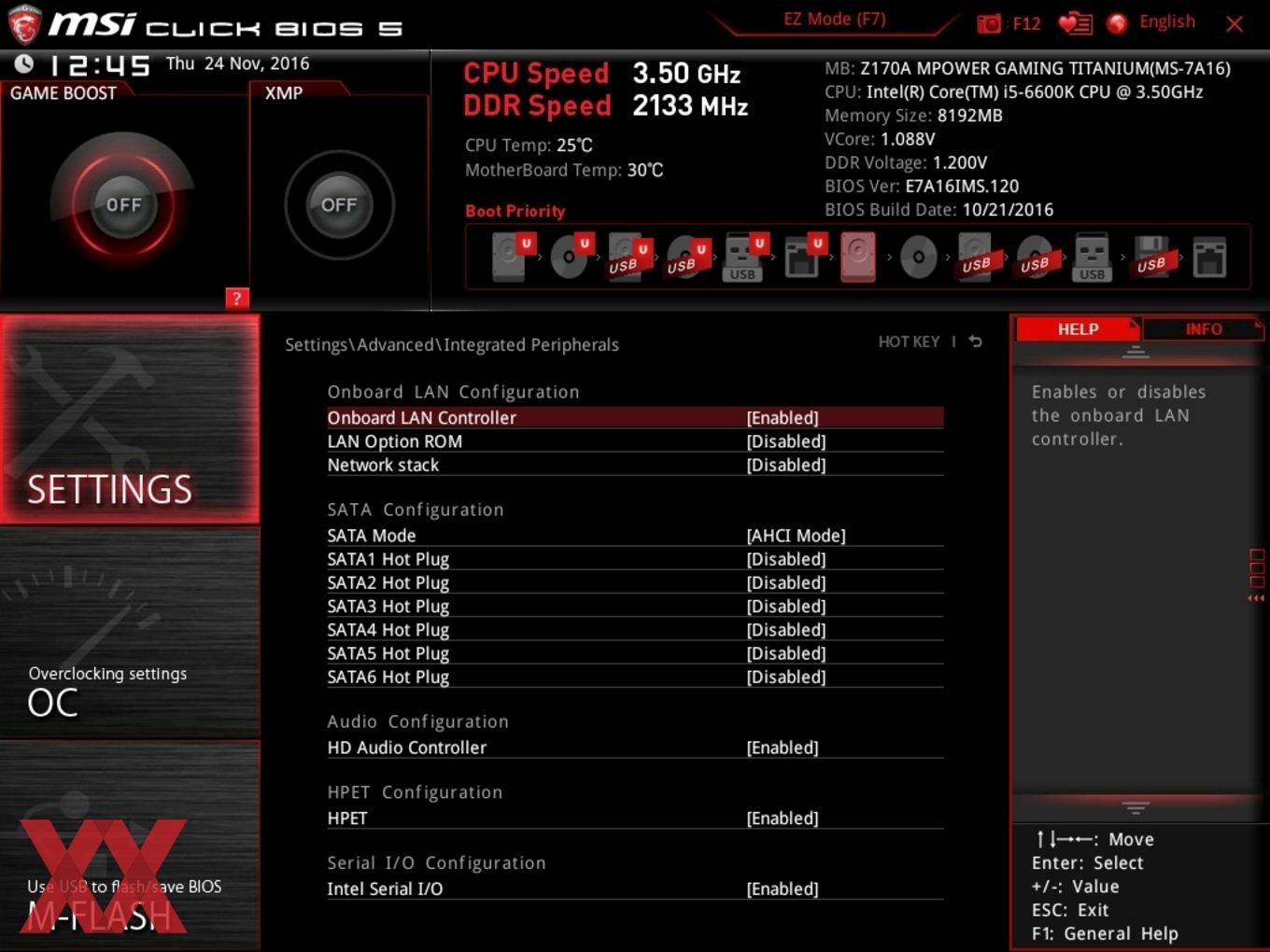Change HPET [Enabled] value
This screenshot has height=952, width=1270.
tap(782, 819)
